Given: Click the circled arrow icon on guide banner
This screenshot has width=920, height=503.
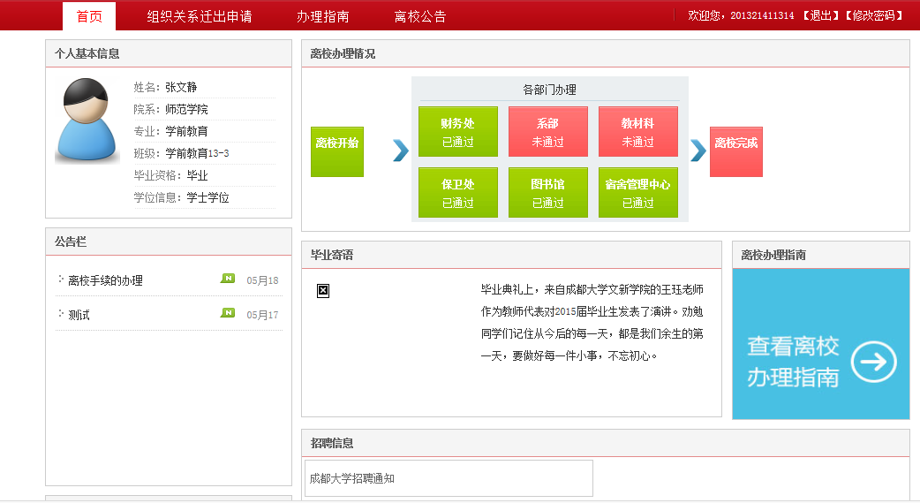Looking at the screenshot, I should pos(873,362).
